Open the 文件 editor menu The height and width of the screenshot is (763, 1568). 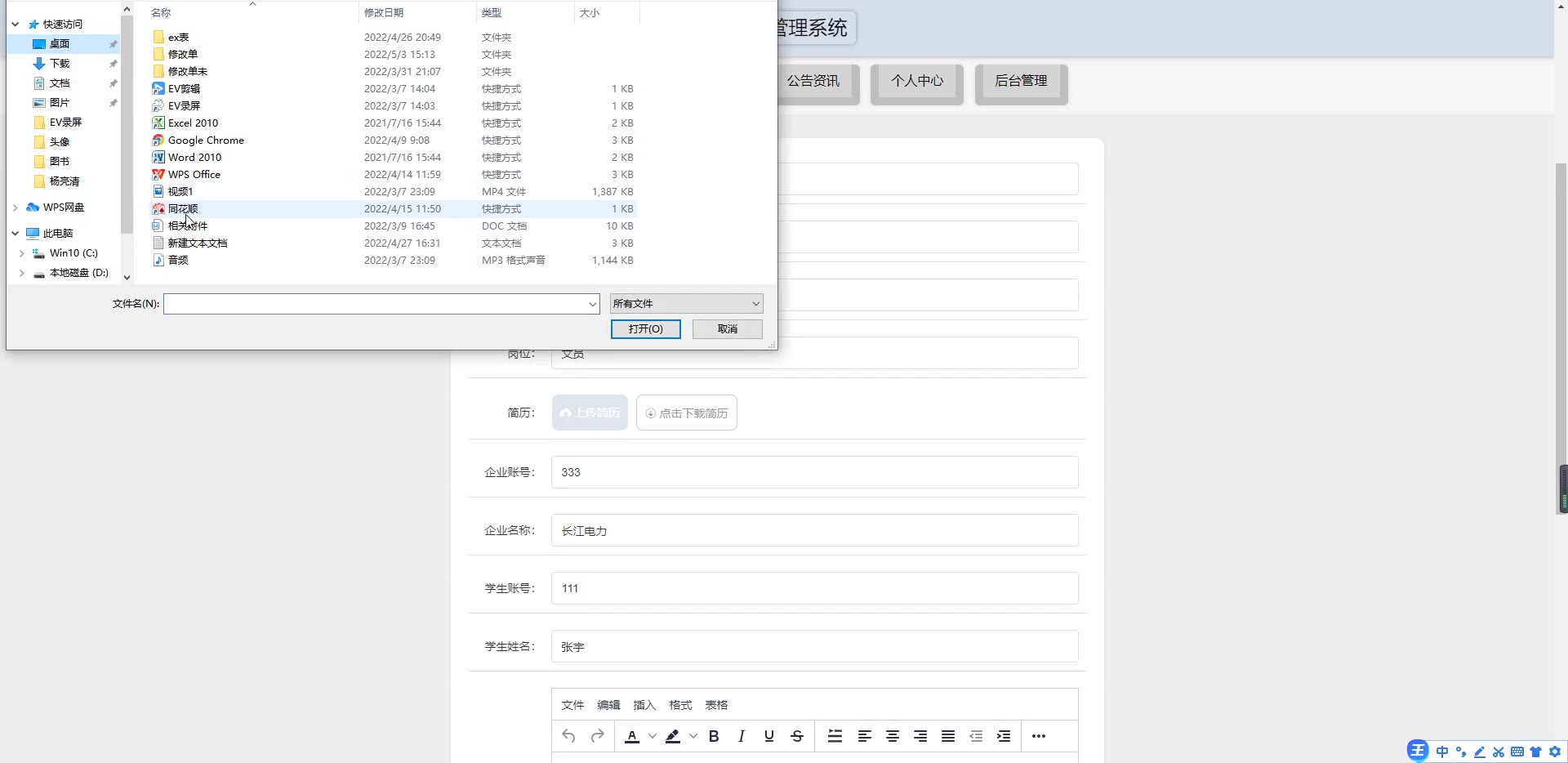pyautogui.click(x=572, y=705)
